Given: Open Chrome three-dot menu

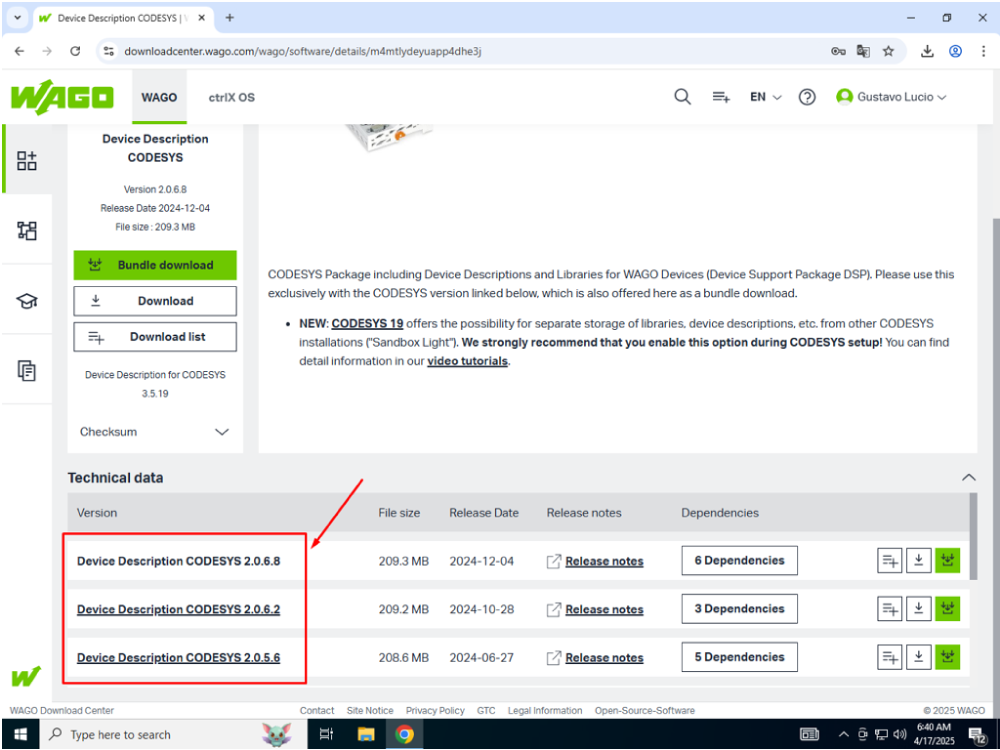Looking at the screenshot, I should [983, 51].
